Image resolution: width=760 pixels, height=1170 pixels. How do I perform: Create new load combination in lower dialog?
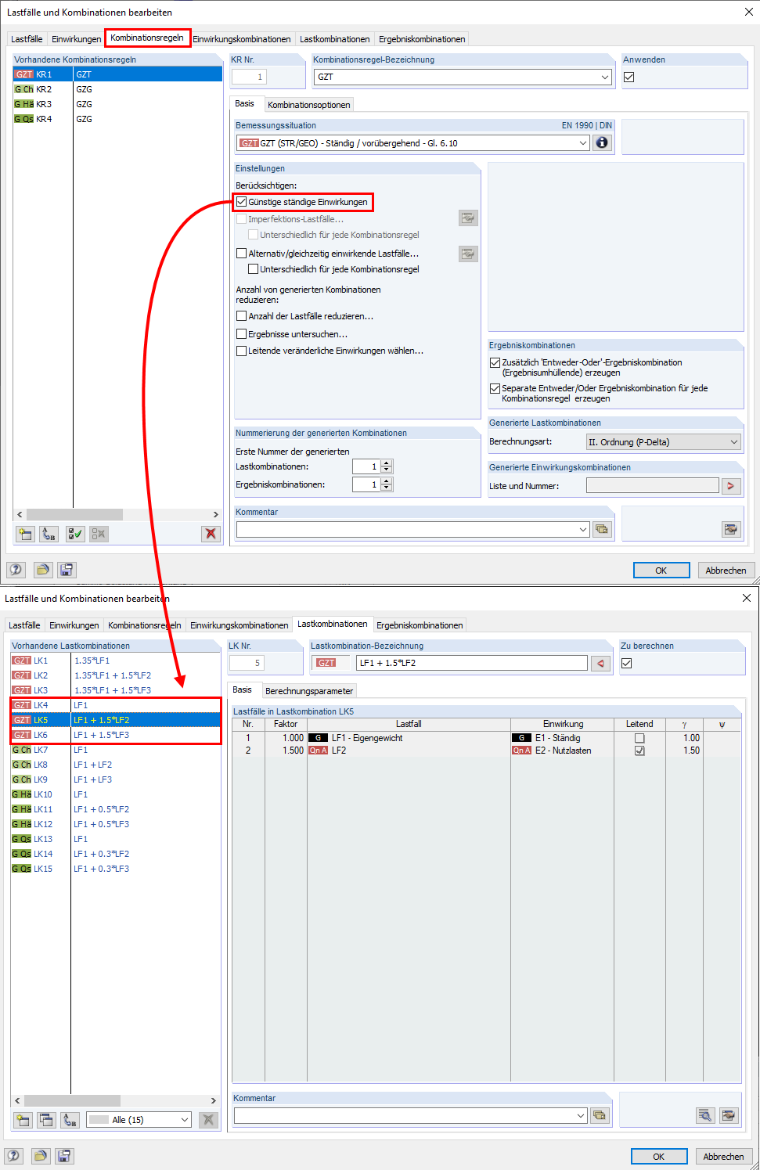pyautogui.click(x=23, y=1120)
